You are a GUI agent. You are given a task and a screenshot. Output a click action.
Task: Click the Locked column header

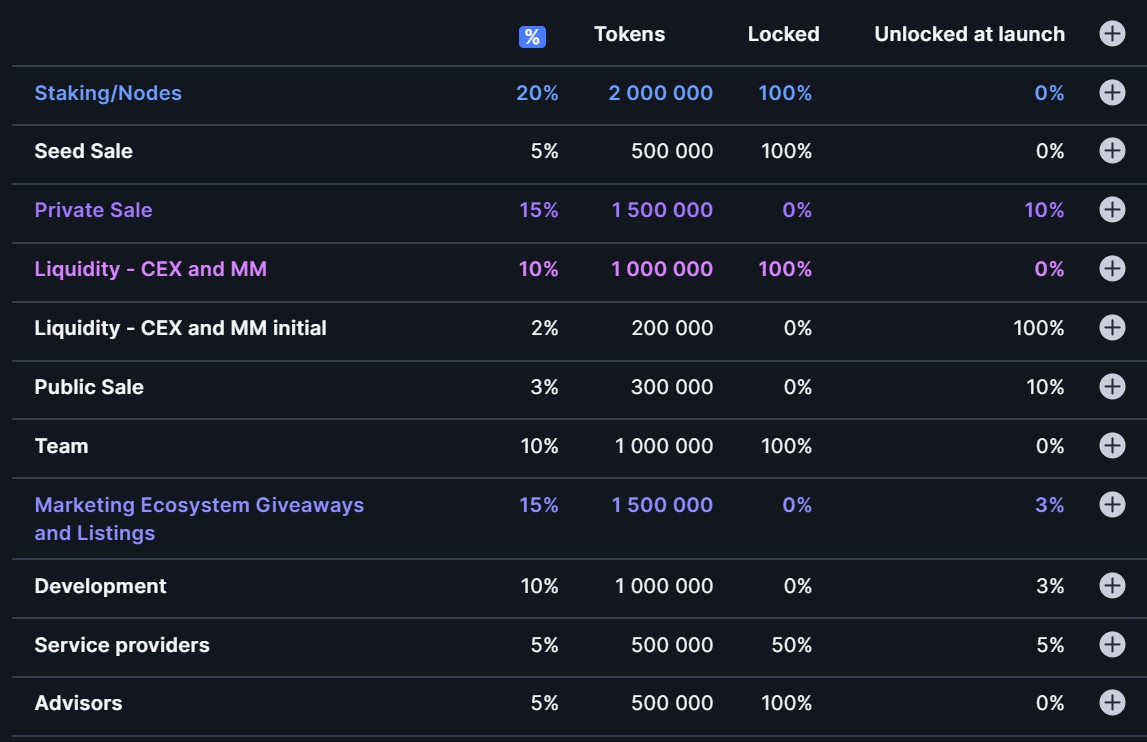(785, 33)
